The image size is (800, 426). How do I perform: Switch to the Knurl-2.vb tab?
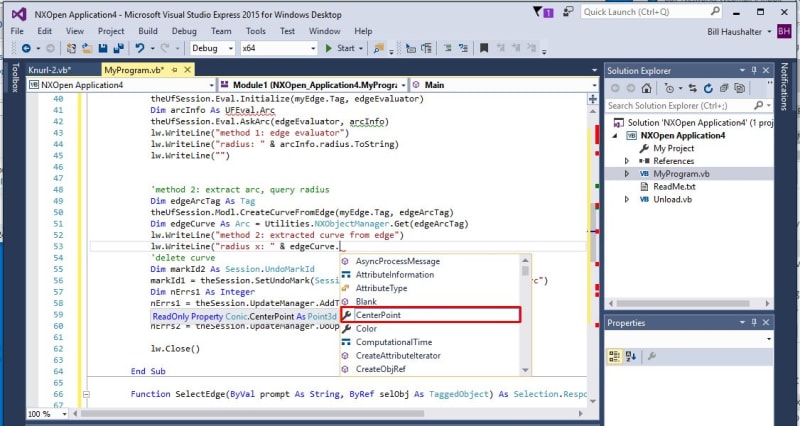[49, 70]
